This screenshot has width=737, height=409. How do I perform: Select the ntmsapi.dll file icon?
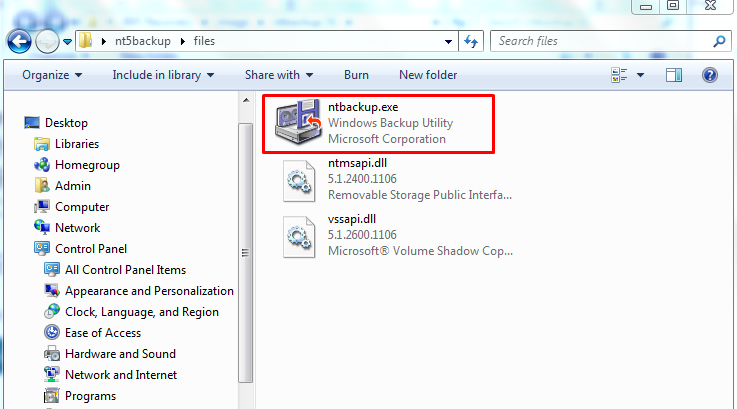pos(300,181)
